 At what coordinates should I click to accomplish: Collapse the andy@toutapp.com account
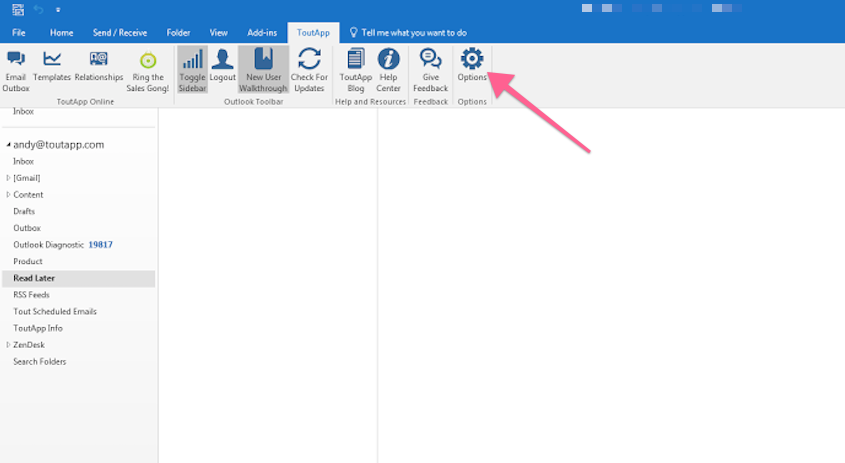(x=8, y=145)
